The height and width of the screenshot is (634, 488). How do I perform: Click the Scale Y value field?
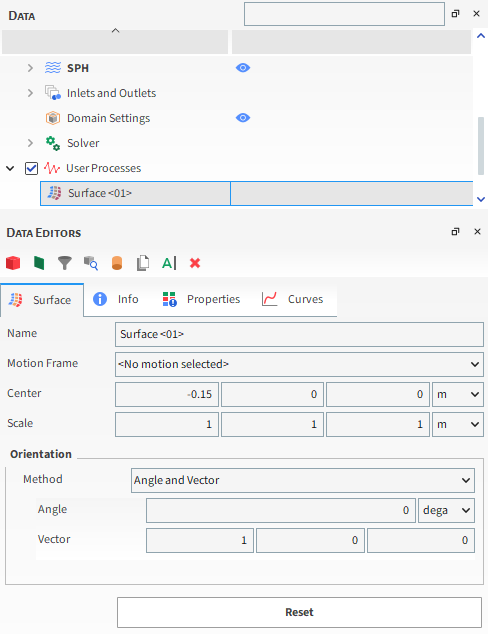[x=273, y=424]
